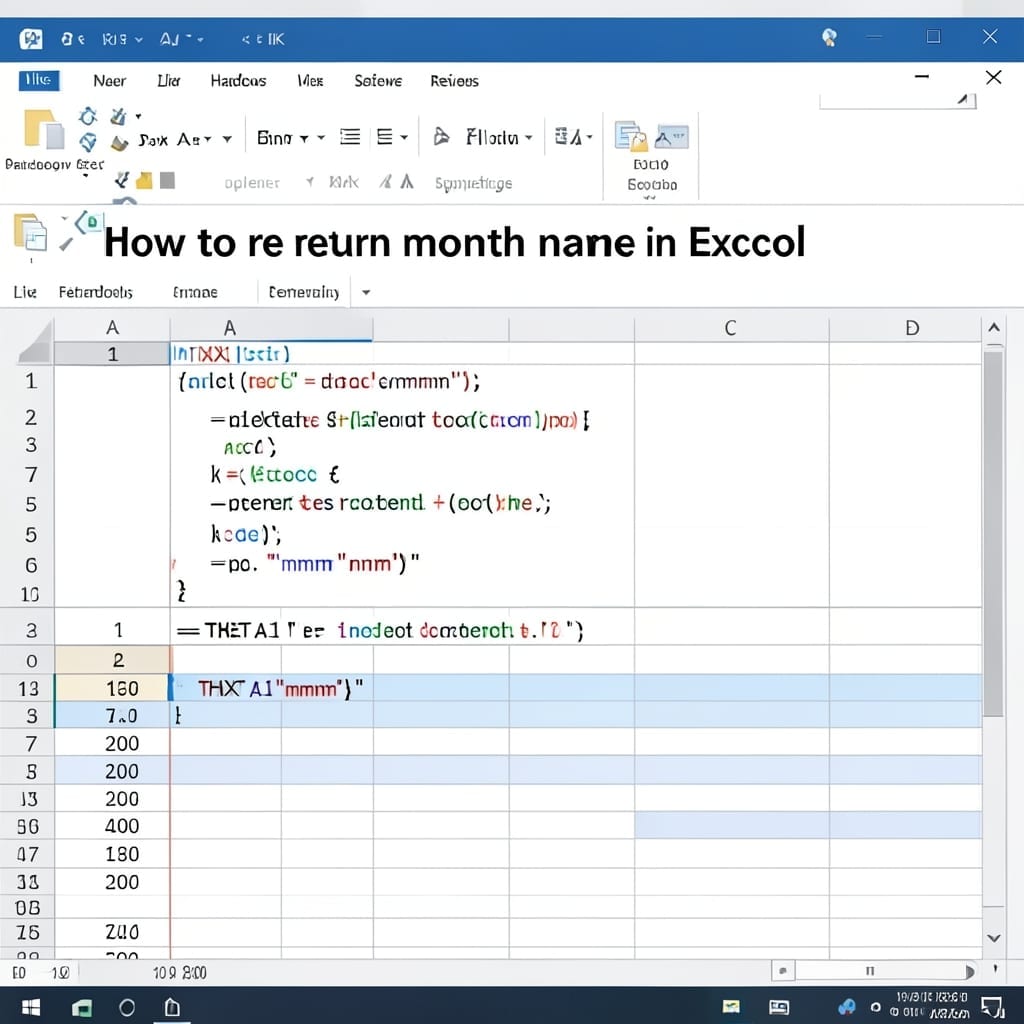Click the vertical scrollbar down arrow
The width and height of the screenshot is (1024, 1024).
point(993,938)
